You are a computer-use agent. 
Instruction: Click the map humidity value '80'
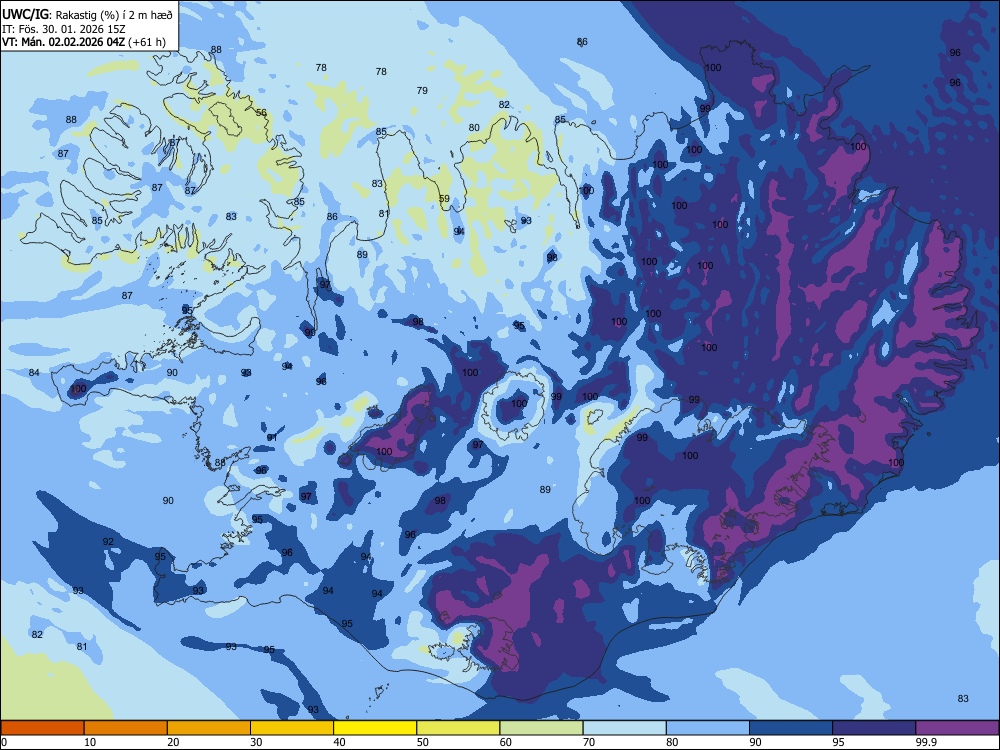474,128
